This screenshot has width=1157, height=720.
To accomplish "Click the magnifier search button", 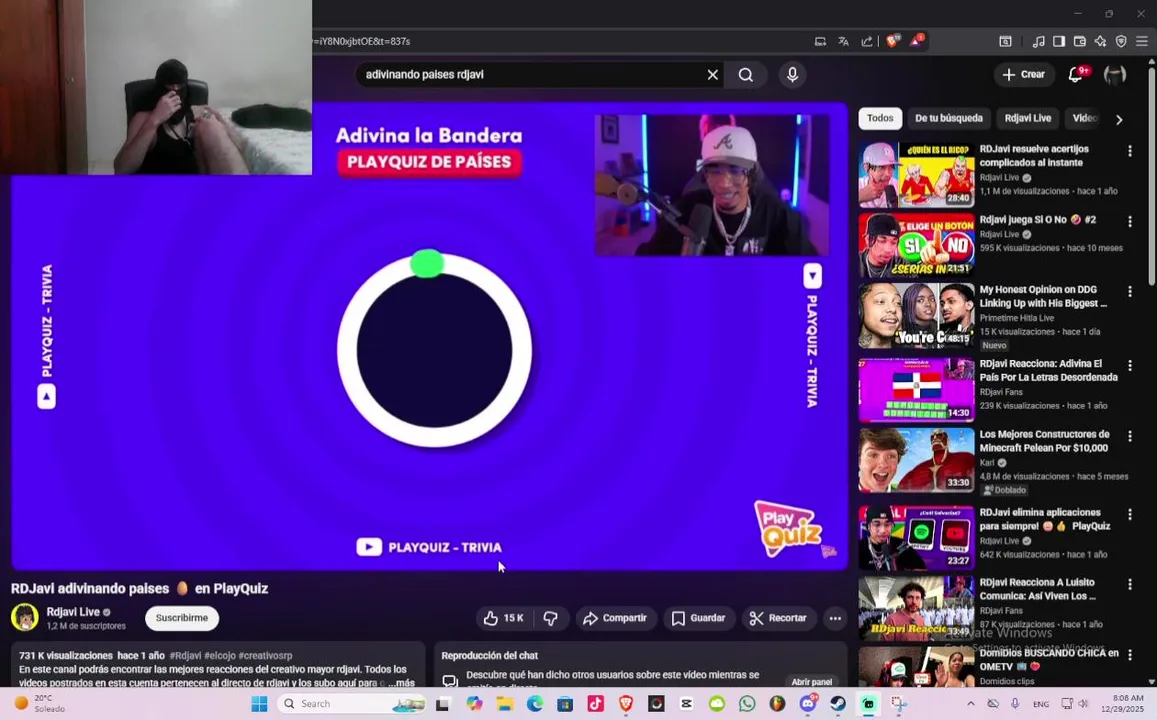I will [746, 75].
